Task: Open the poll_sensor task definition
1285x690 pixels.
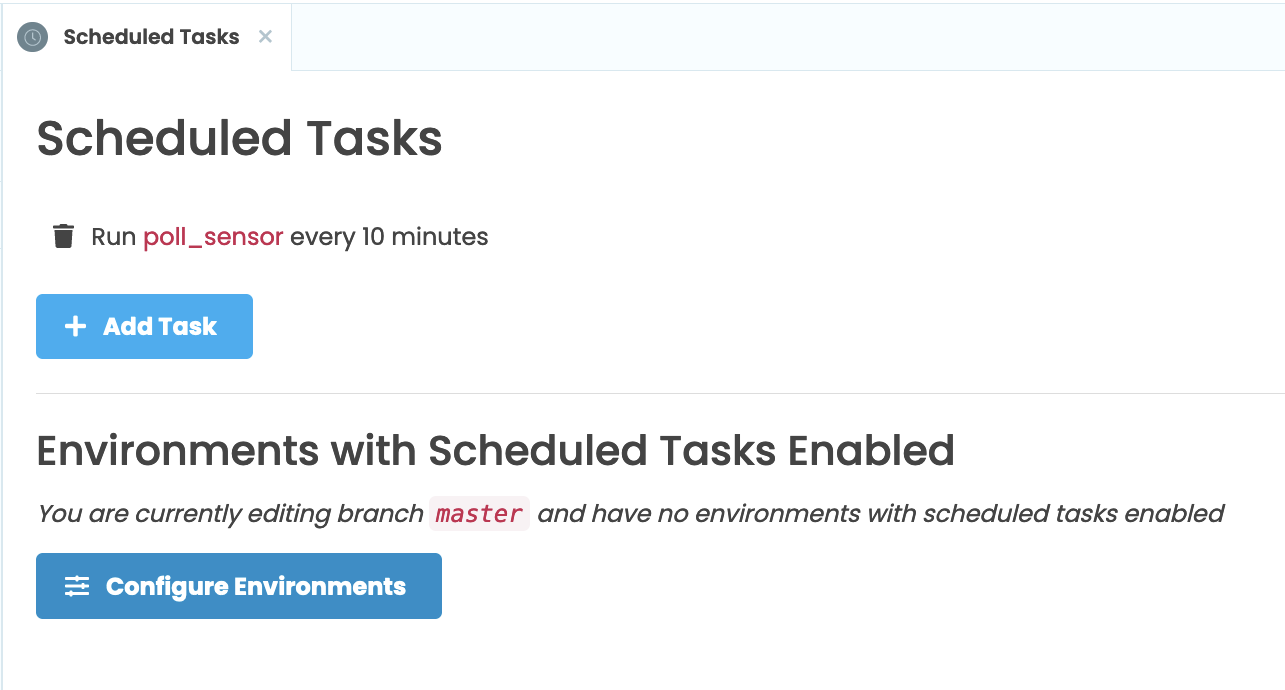Action: point(212,236)
